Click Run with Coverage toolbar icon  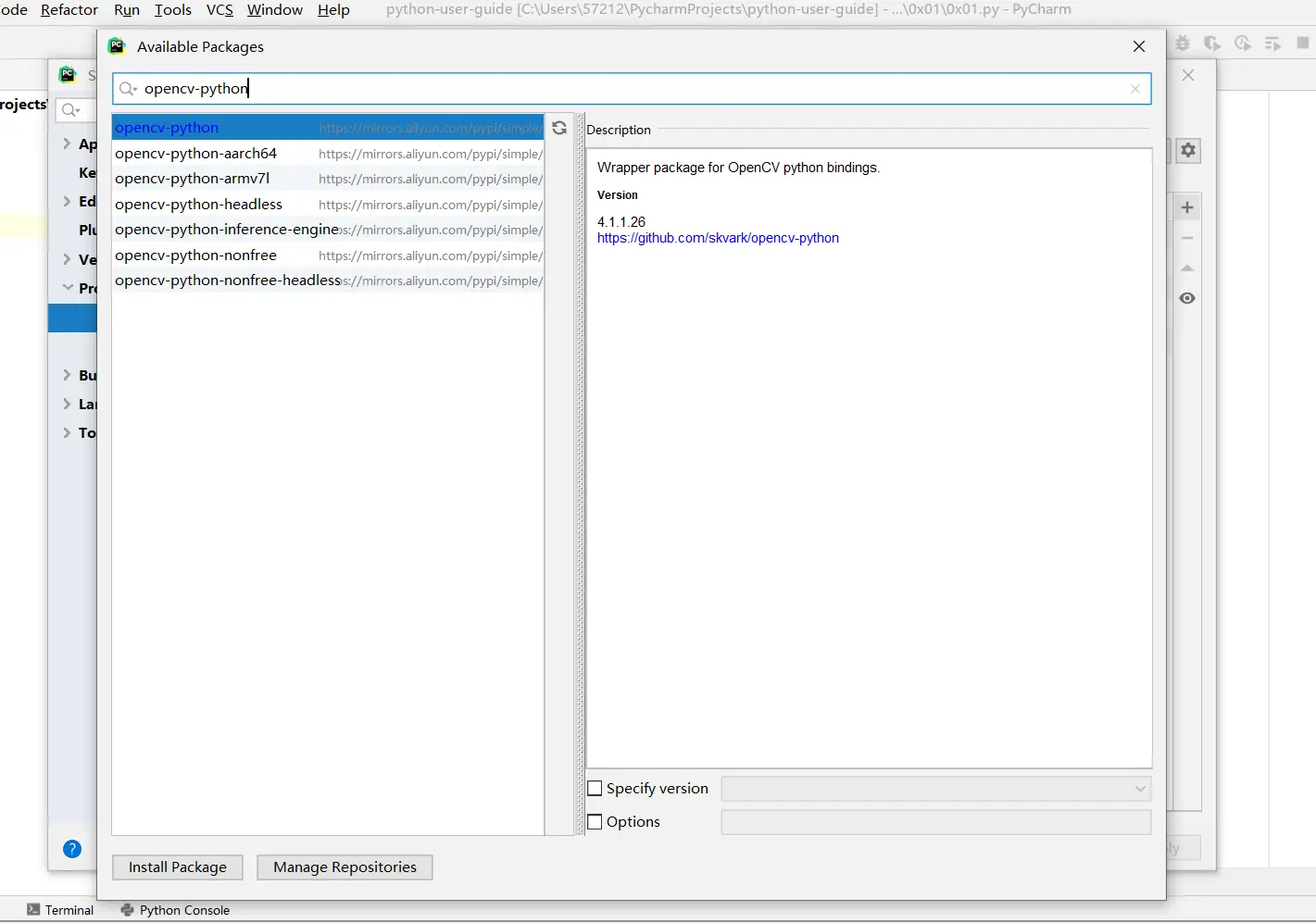click(1212, 44)
